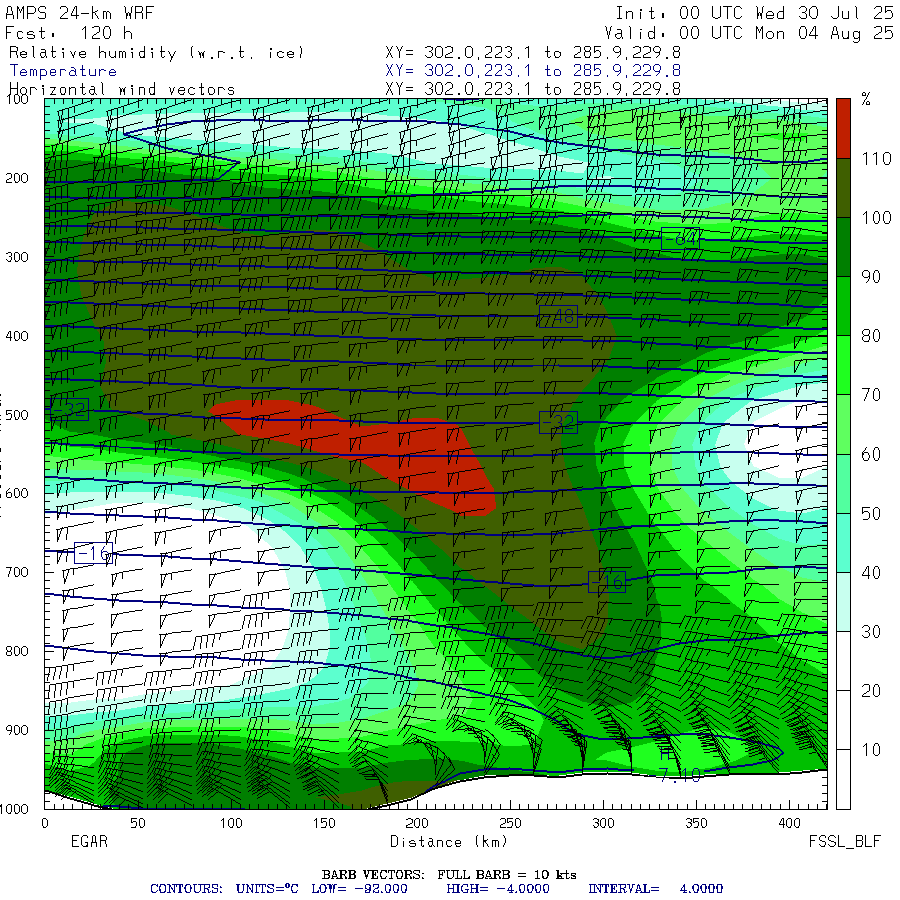The image size is (900, 900).
Task: Click 'BARB VECTORS: FULL BARB = 10 kts' caption
Action: click(x=449, y=875)
